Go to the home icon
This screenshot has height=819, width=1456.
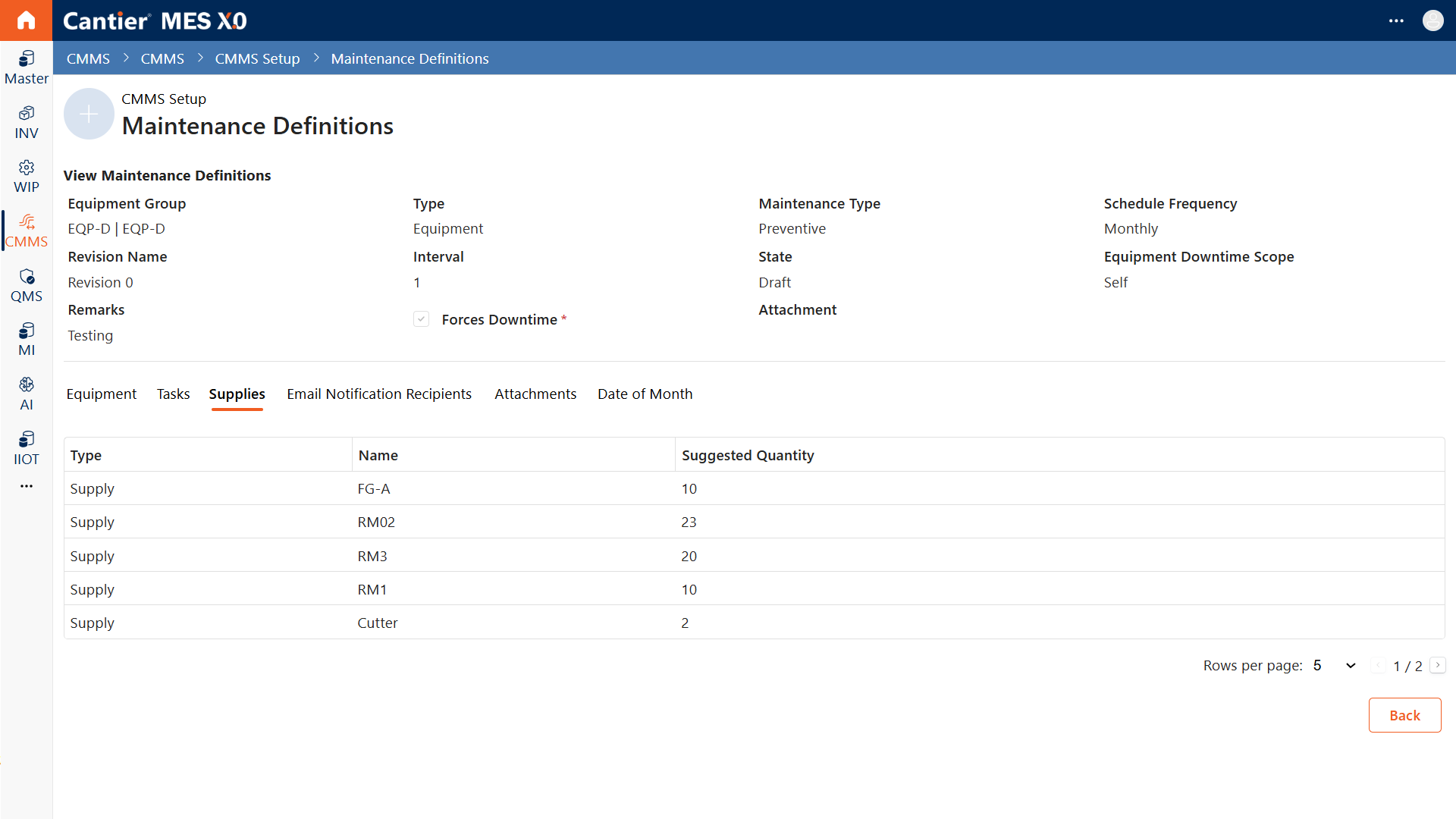point(26,20)
